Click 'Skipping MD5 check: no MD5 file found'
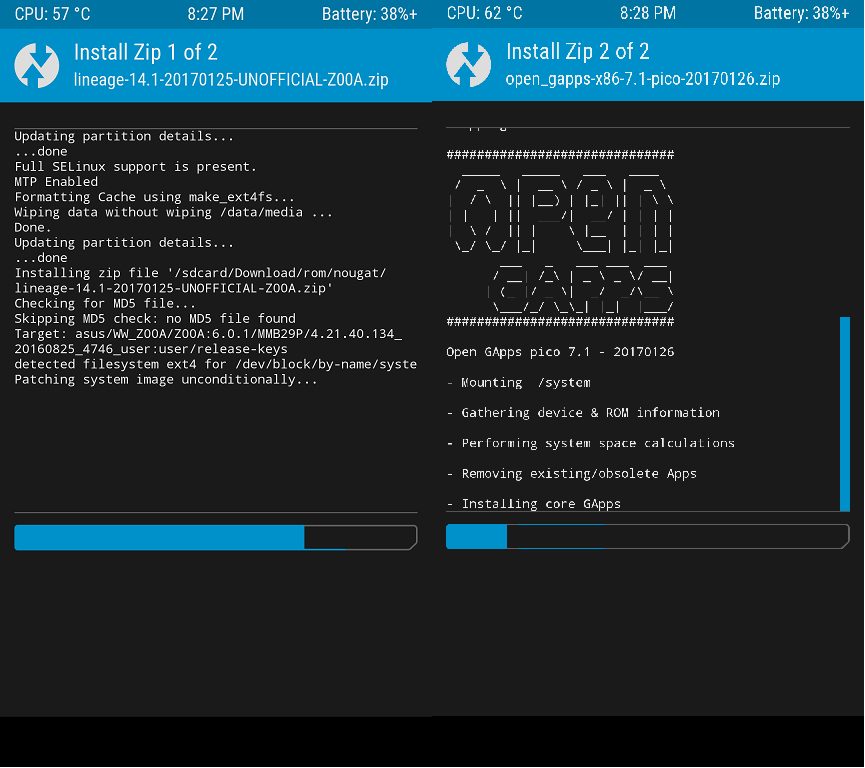This screenshot has width=865, height=768. (x=155, y=318)
